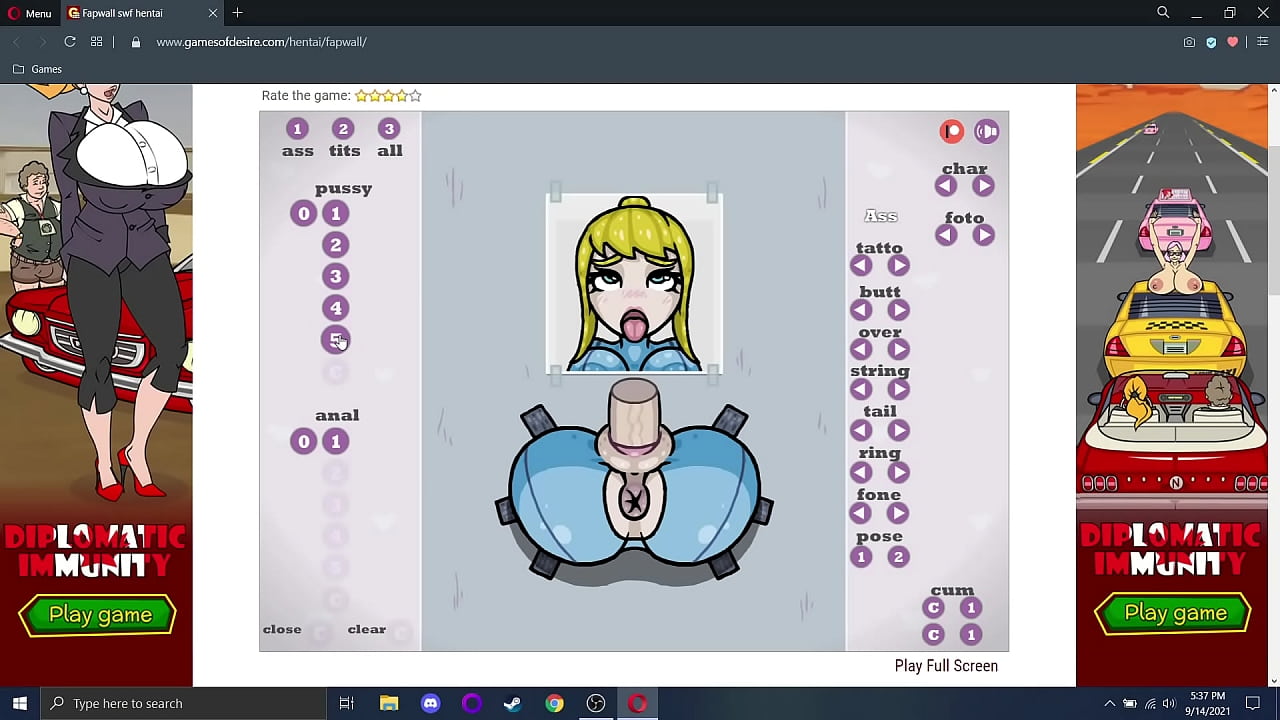This screenshot has height=720, width=1280.
Task: Mute game audio with purple speaker icon
Action: [986, 131]
